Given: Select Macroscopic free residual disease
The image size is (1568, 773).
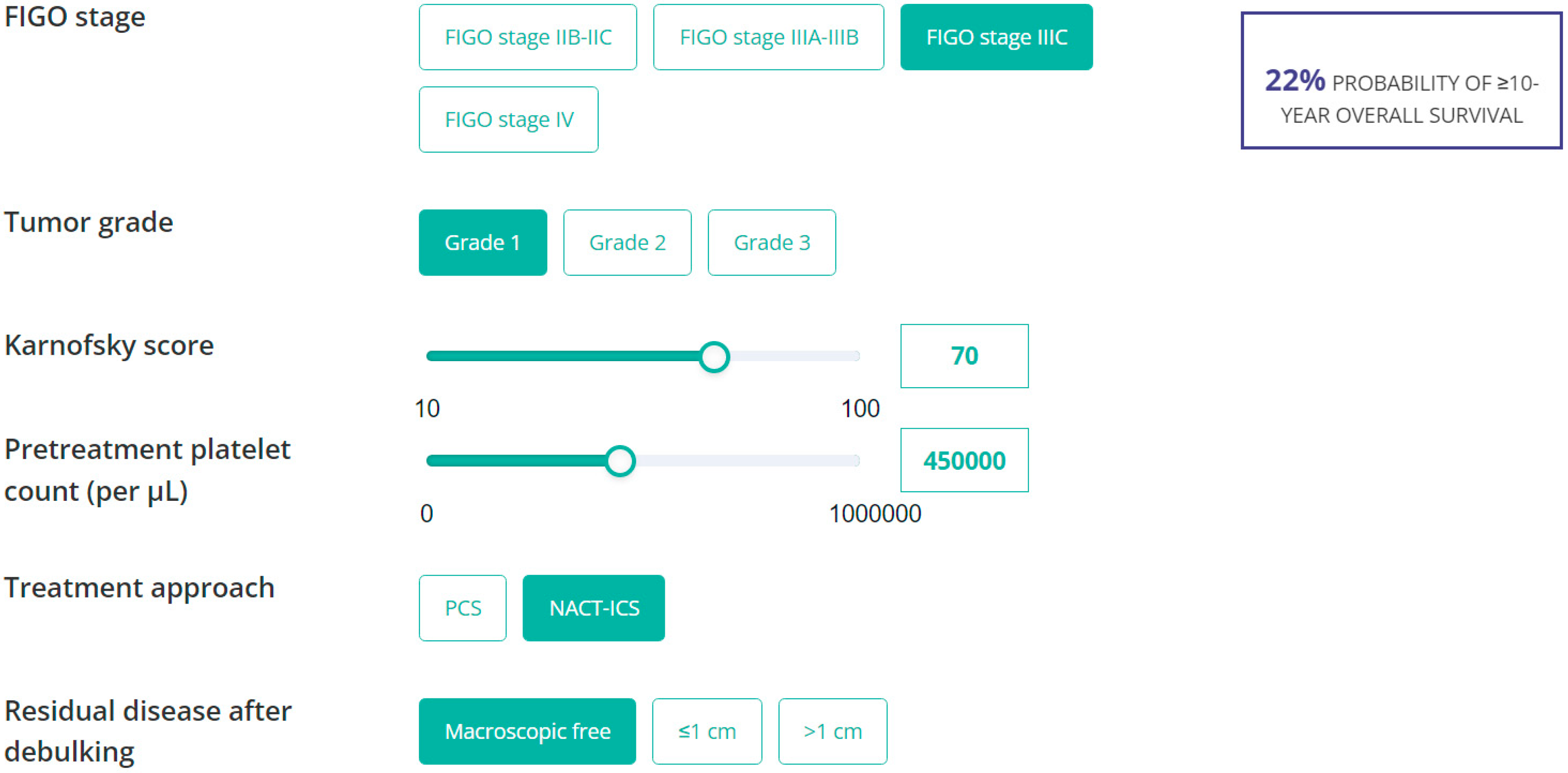Looking at the screenshot, I should [x=527, y=731].
